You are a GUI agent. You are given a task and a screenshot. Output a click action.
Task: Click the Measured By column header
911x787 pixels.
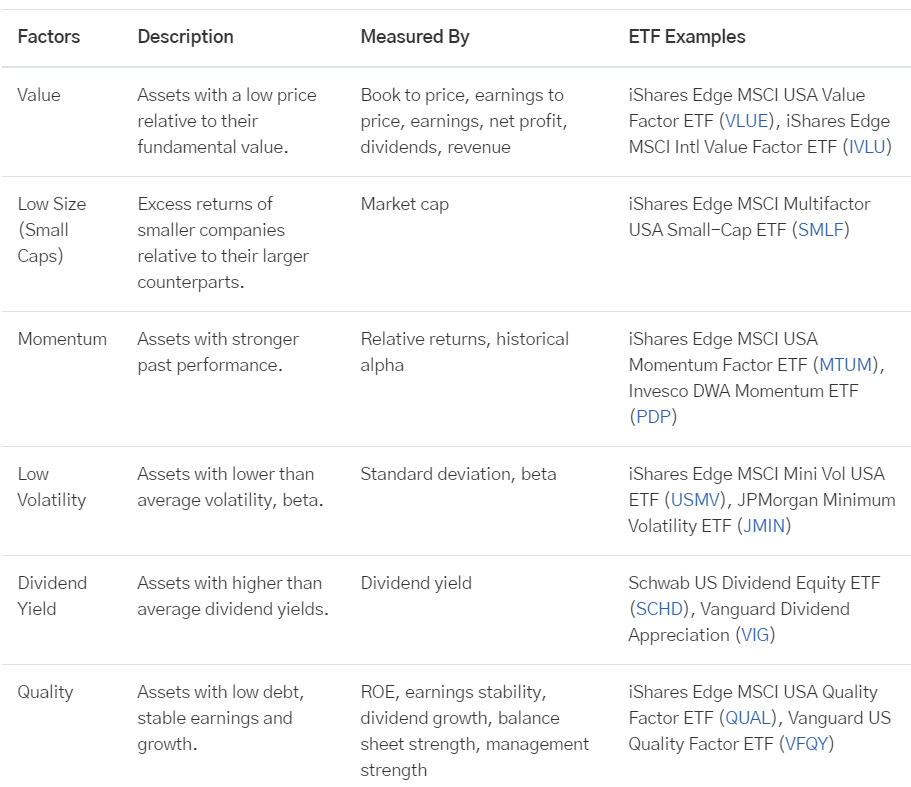(415, 37)
